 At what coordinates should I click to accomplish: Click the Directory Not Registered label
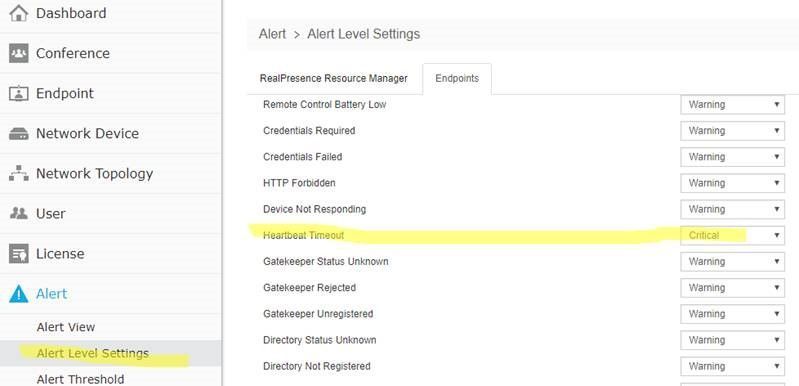(x=316, y=366)
